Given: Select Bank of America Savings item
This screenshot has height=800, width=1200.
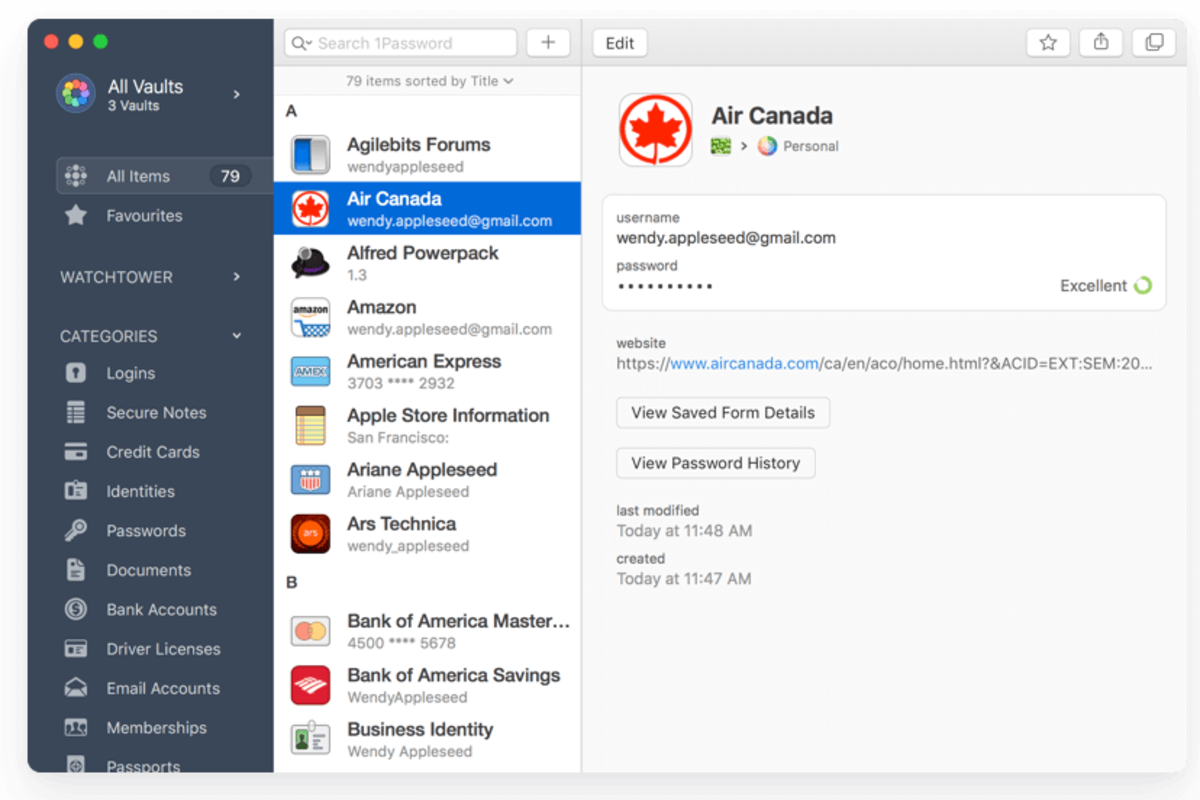Looking at the screenshot, I should [427, 685].
